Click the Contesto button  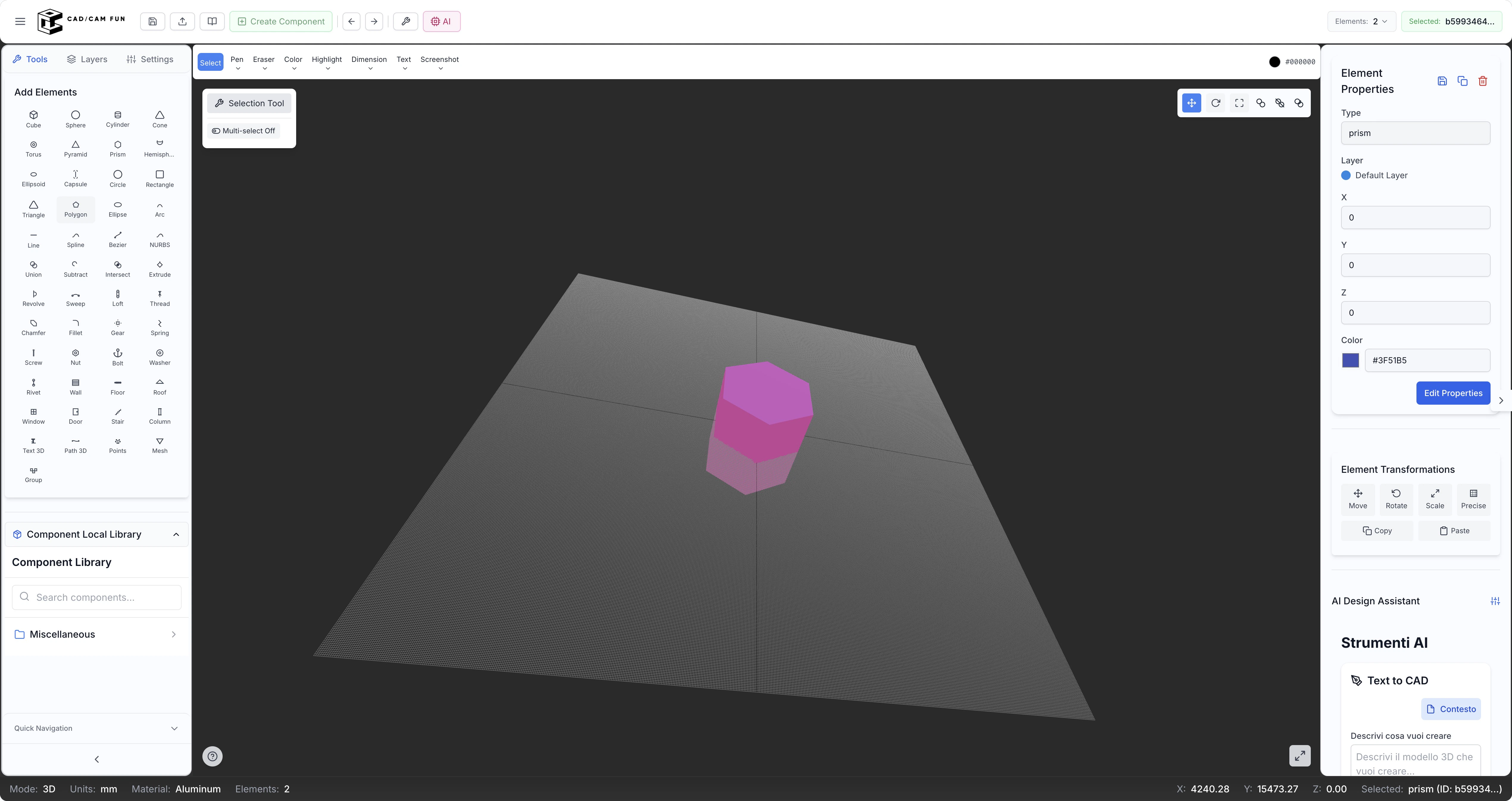1451,709
